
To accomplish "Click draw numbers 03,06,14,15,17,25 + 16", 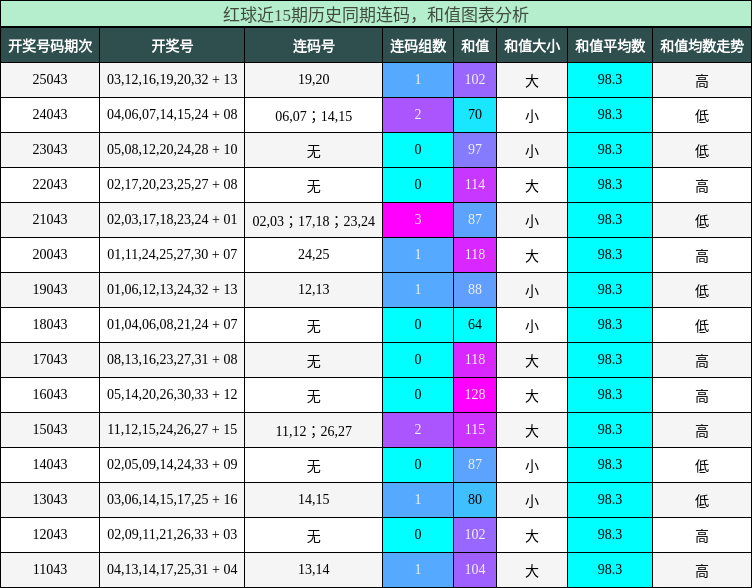I will coord(172,499).
